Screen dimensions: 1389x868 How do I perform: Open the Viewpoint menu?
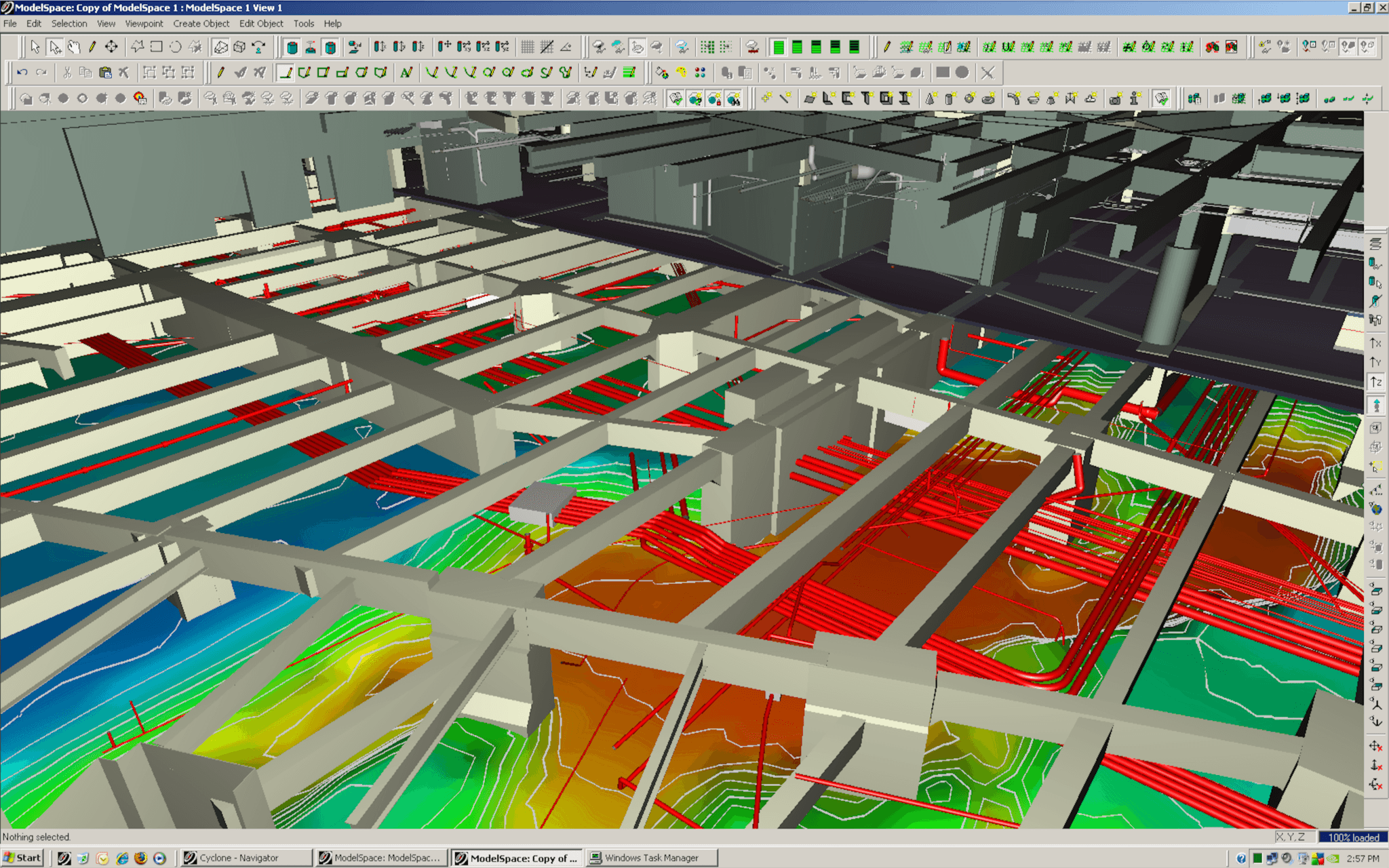144,23
